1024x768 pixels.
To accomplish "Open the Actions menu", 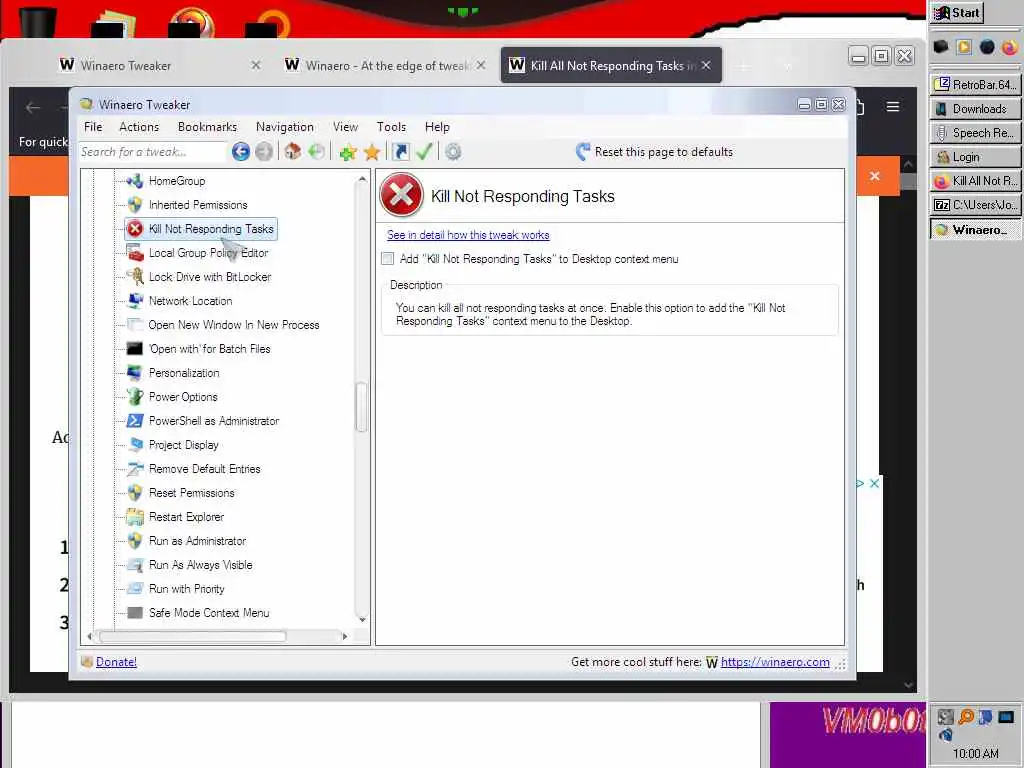I will pyautogui.click(x=139, y=127).
